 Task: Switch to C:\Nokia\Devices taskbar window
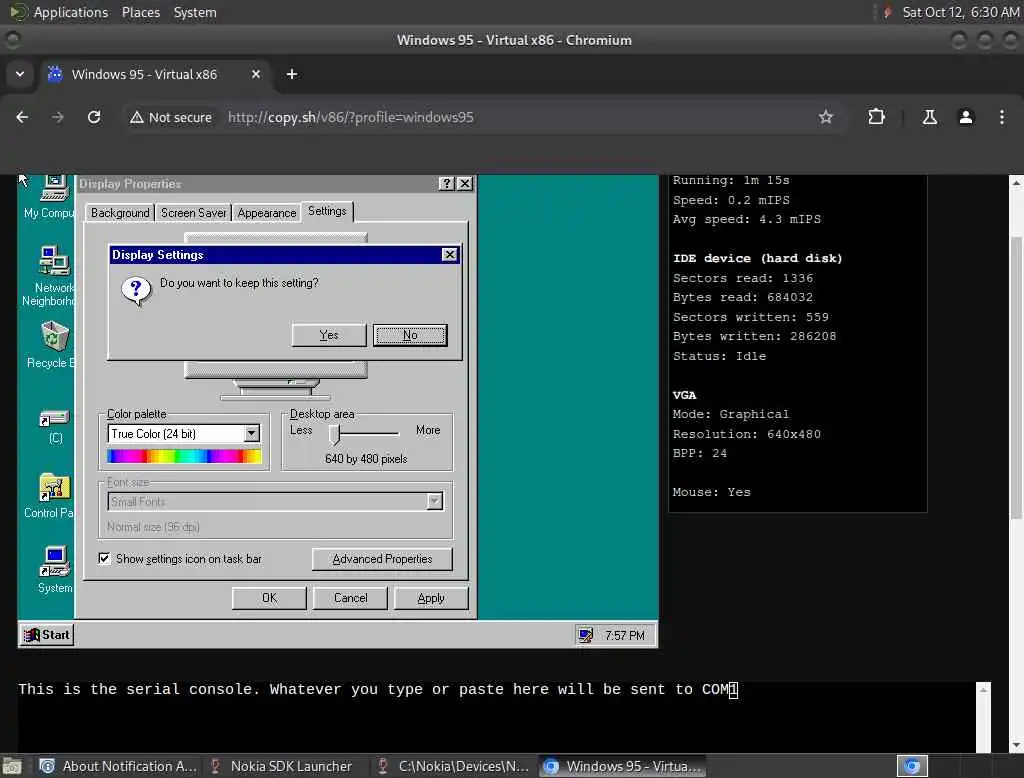tap(455, 766)
